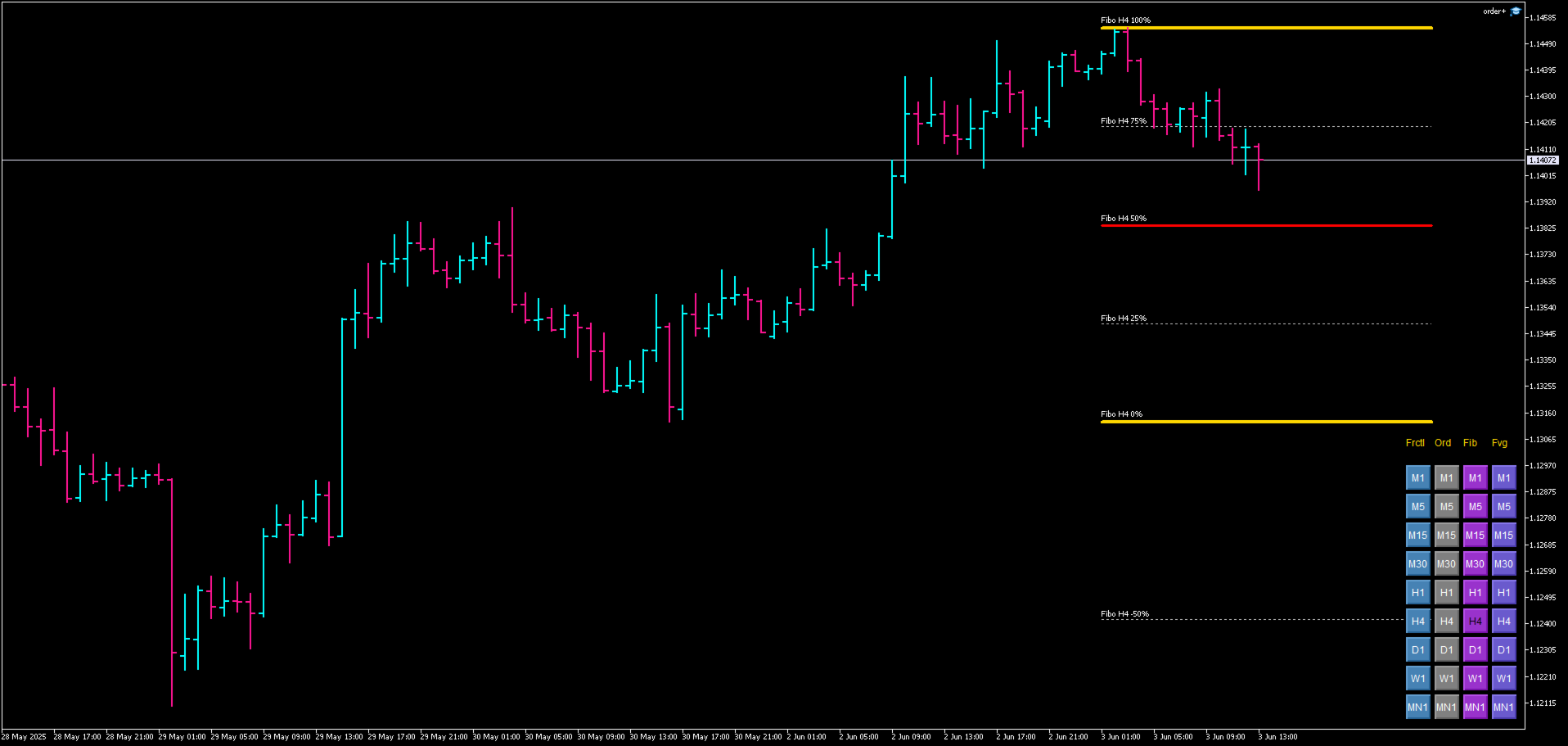Enable M5 in the Ord column
The image size is (1568, 746).
click(1446, 507)
